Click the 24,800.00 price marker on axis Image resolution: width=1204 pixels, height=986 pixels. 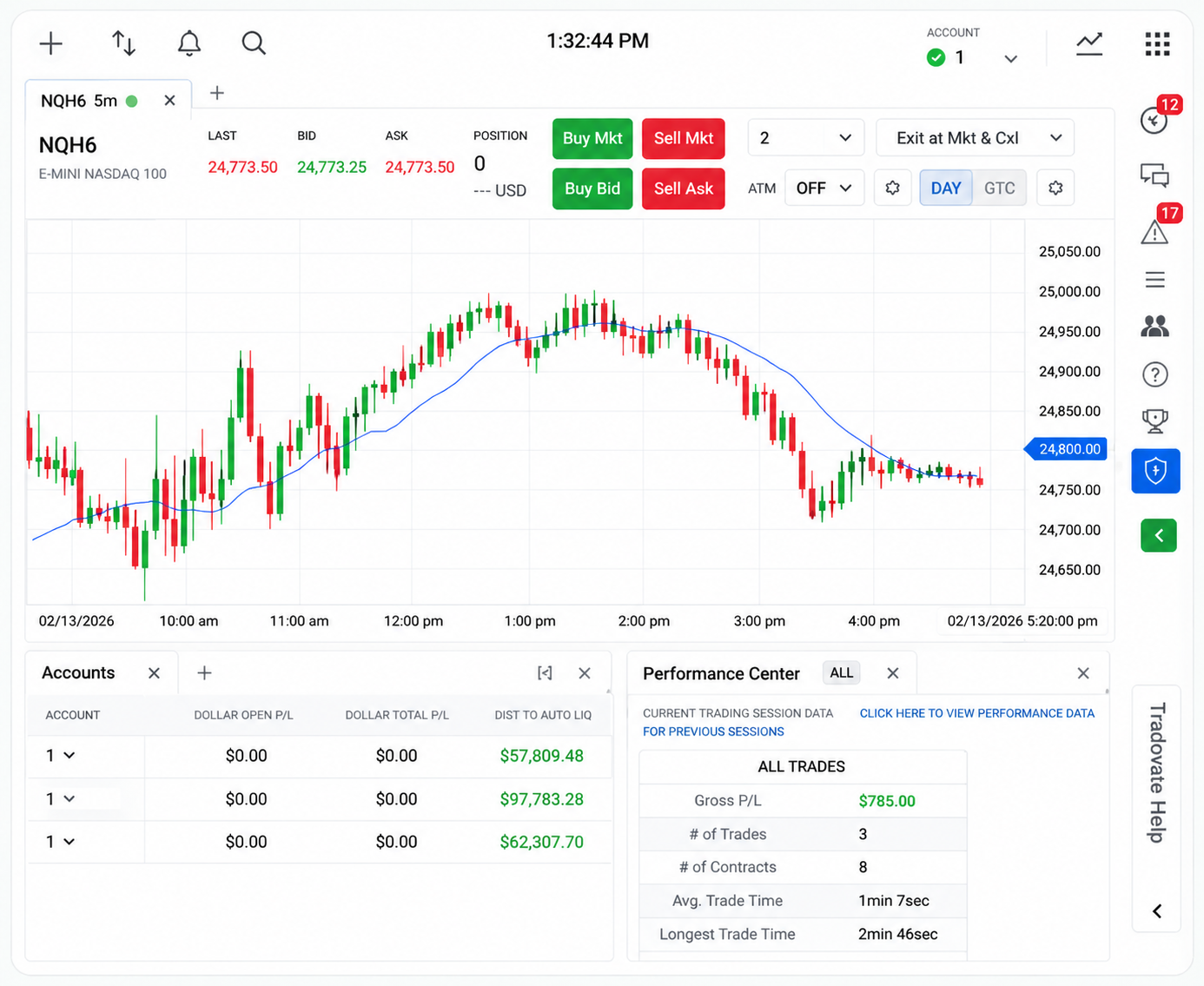[x=1067, y=449]
